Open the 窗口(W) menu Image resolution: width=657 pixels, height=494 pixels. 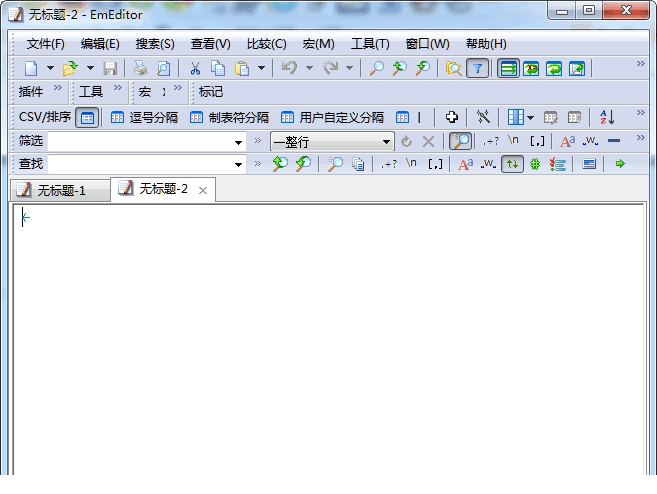click(x=427, y=44)
